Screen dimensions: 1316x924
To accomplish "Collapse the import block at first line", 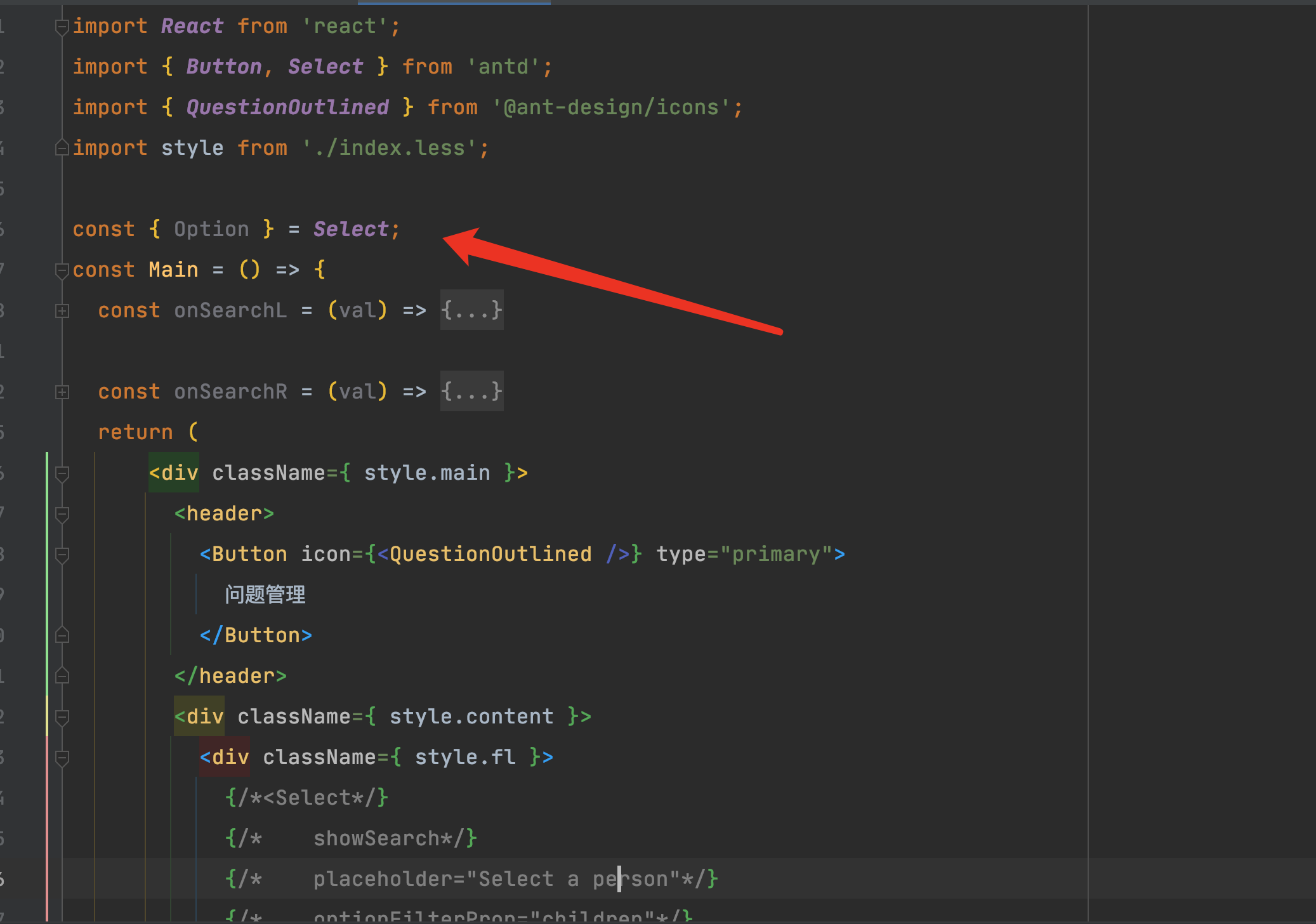I will click(x=62, y=27).
